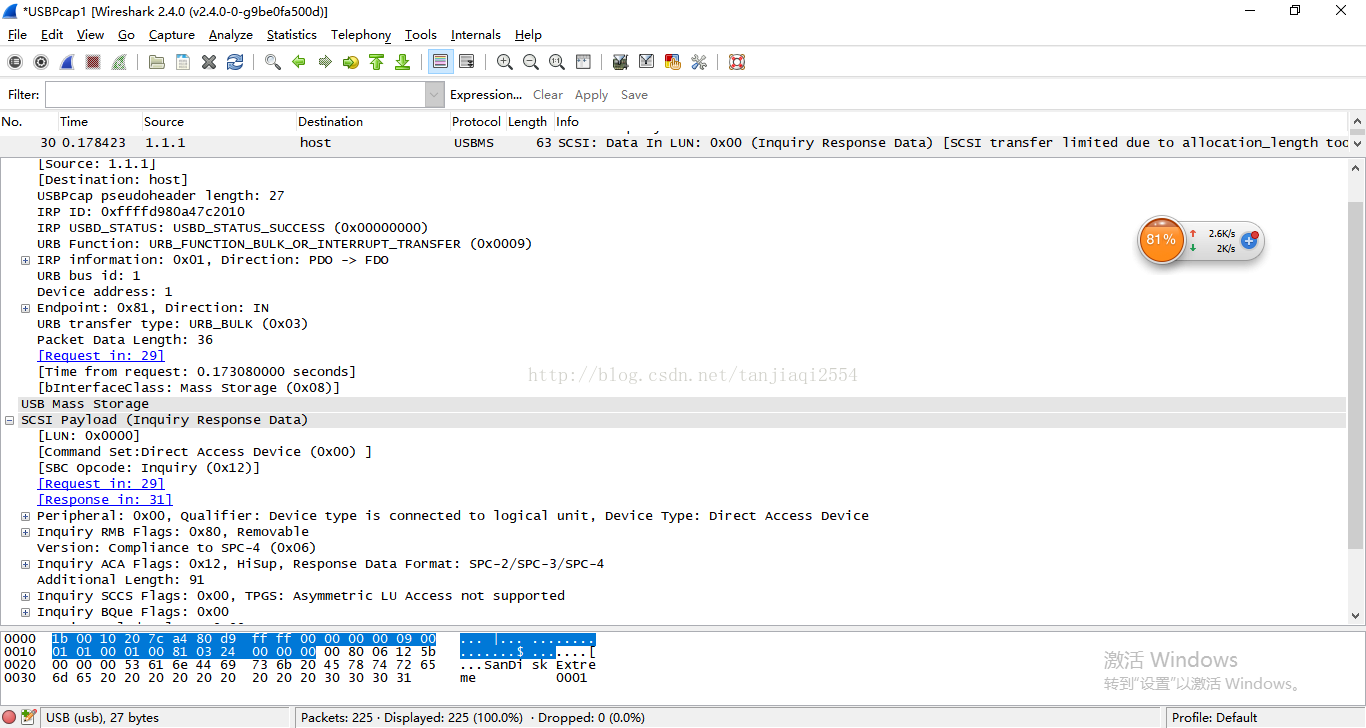This screenshot has height=728, width=1366.
Task: Go back in packet history
Action: pyautogui.click(x=299, y=62)
